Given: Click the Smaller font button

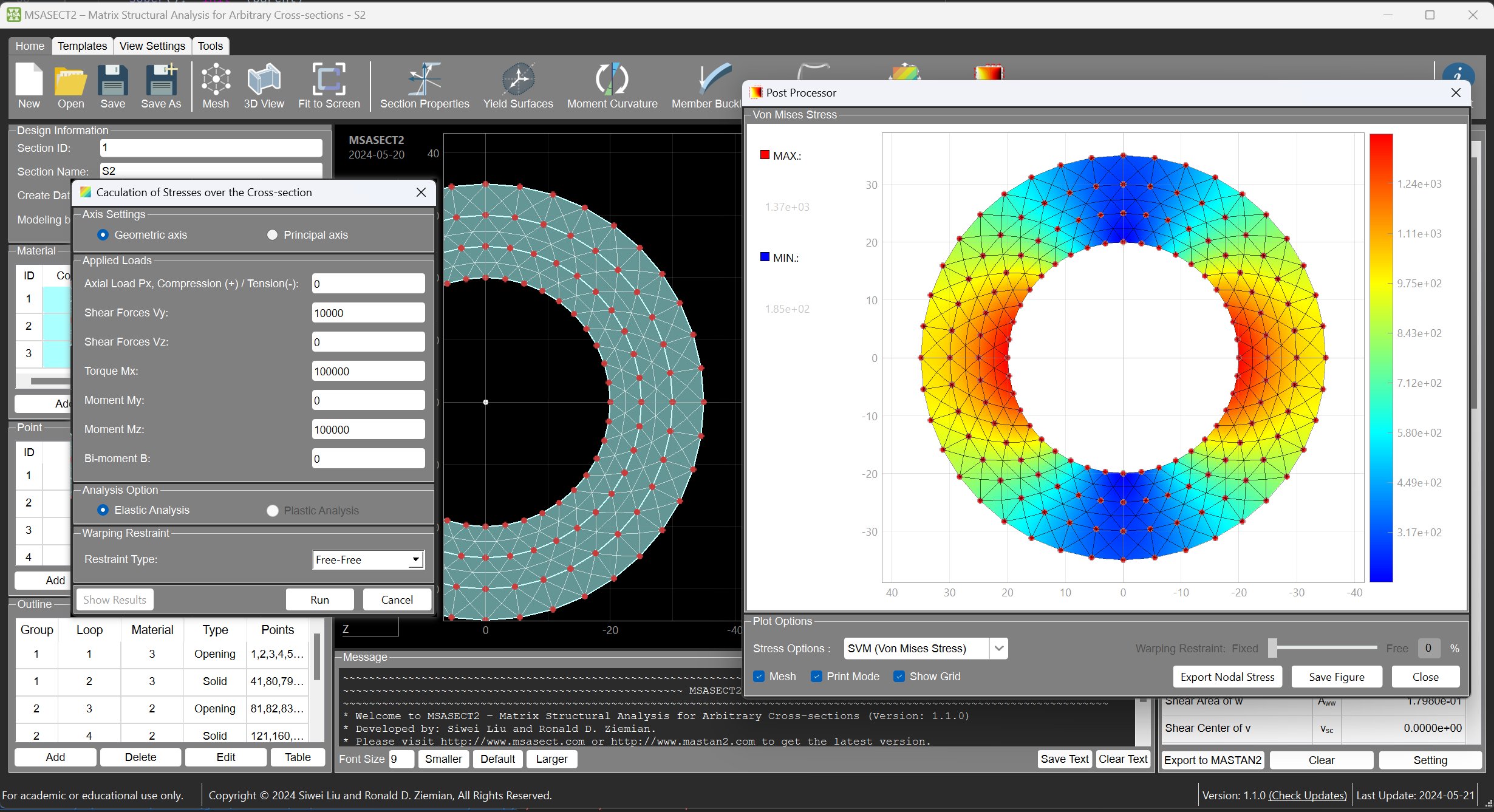Looking at the screenshot, I should [443, 759].
